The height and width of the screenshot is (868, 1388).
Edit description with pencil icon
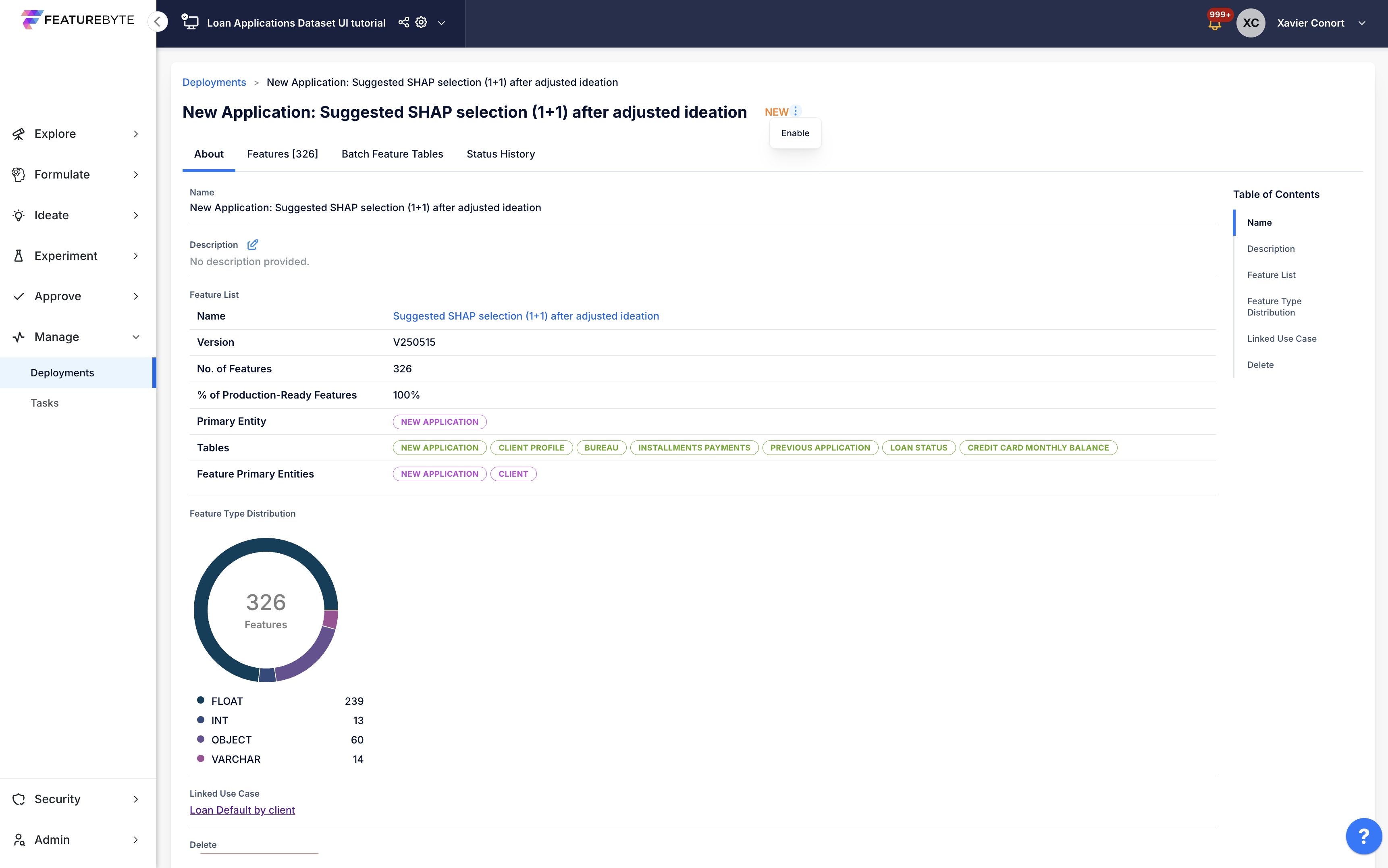pos(253,245)
